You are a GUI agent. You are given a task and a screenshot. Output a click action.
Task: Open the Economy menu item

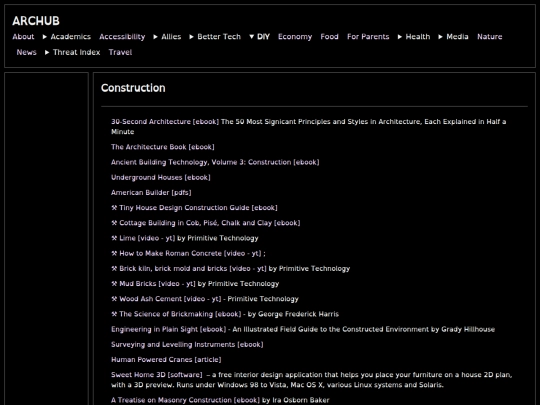point(295,37)
